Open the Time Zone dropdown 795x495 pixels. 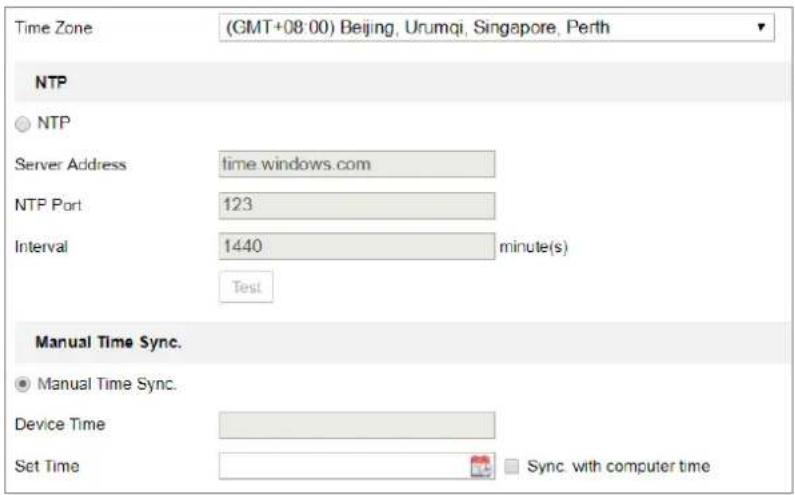496,27
